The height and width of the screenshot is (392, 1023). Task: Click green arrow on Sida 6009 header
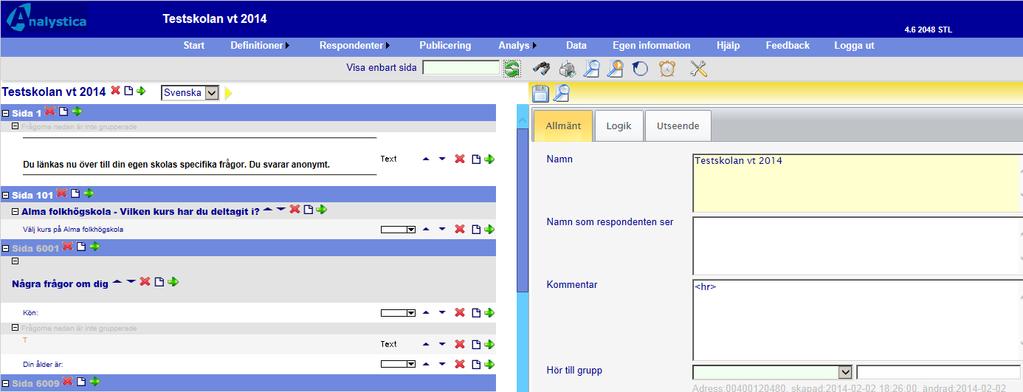pos(95,381)
